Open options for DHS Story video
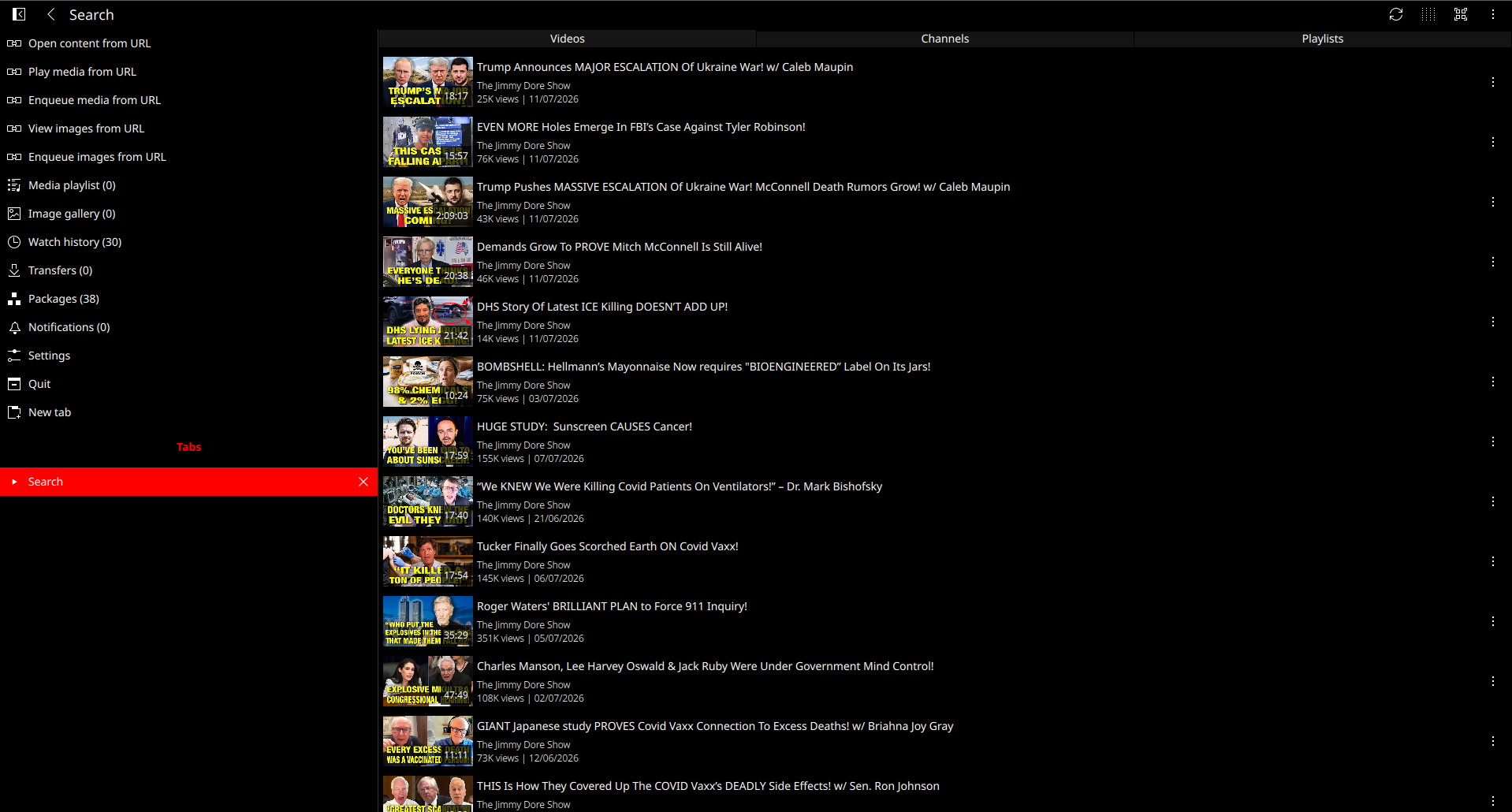 pyautogui.click(x=1493, y=322)
